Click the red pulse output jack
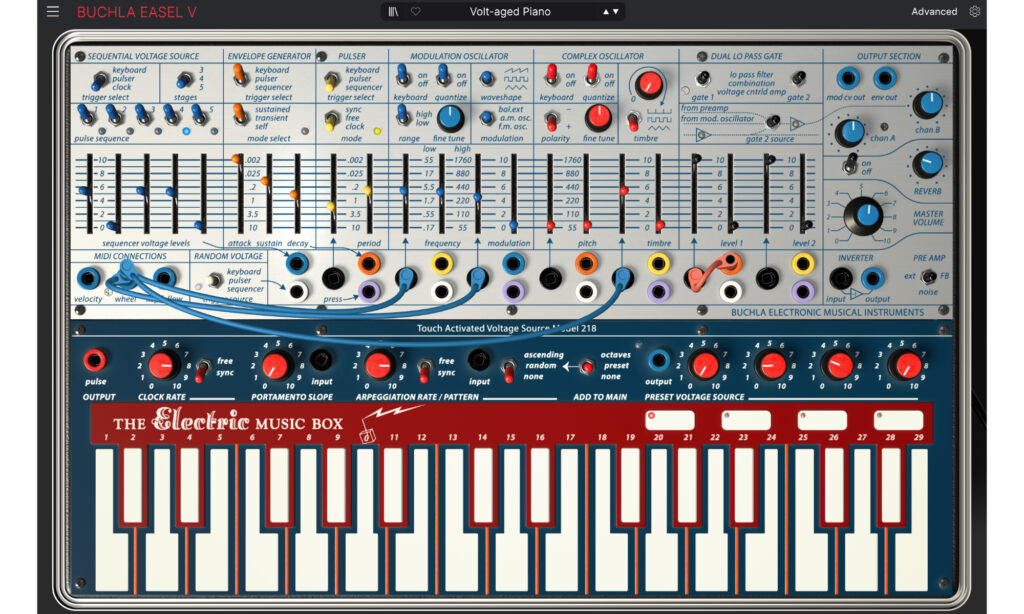 click(96, 360)
